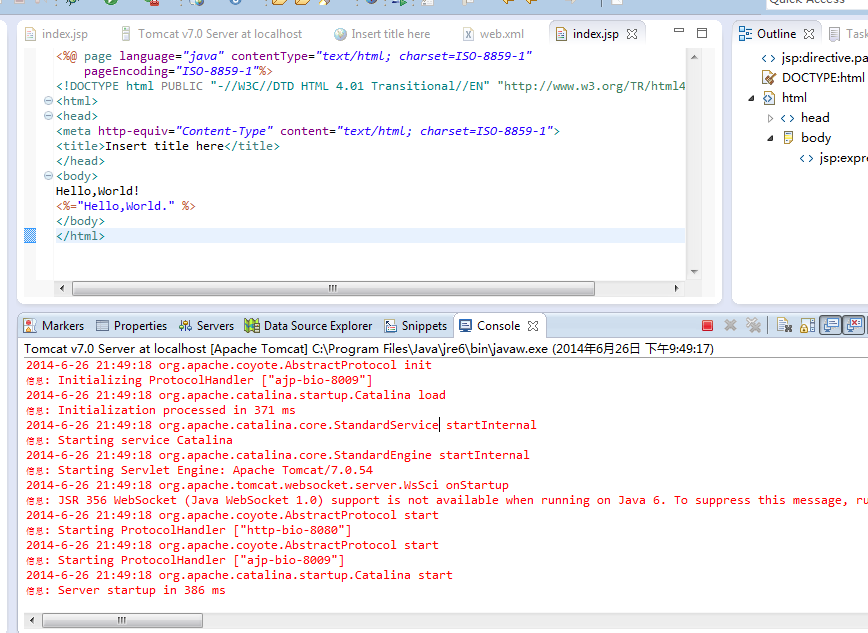The image size is (868, 633).
Task: Click the Remove Launch gray X icon
Action: (x=730, y=326)
